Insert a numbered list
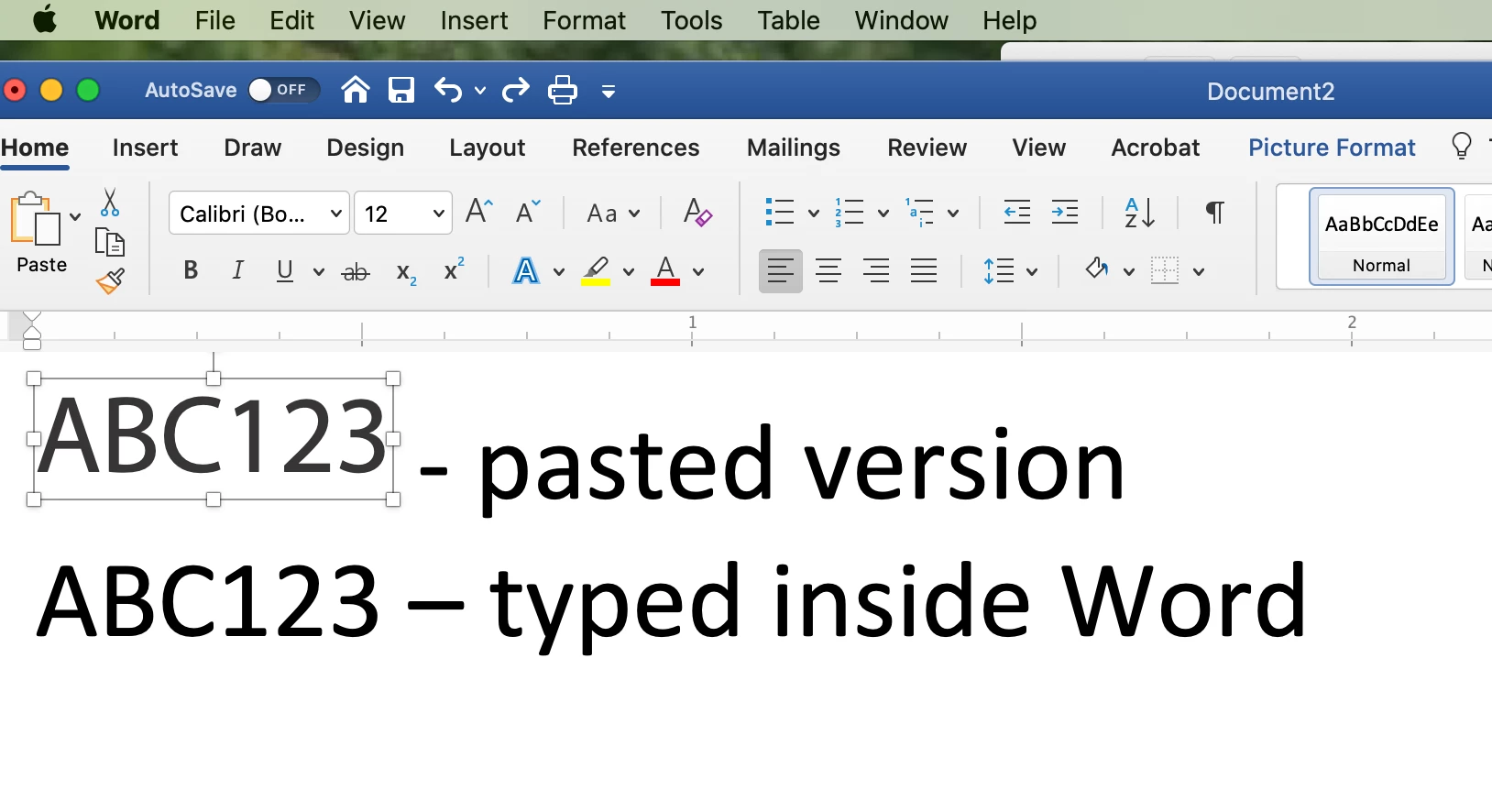1492x812 pixels. tap(850, 213)
